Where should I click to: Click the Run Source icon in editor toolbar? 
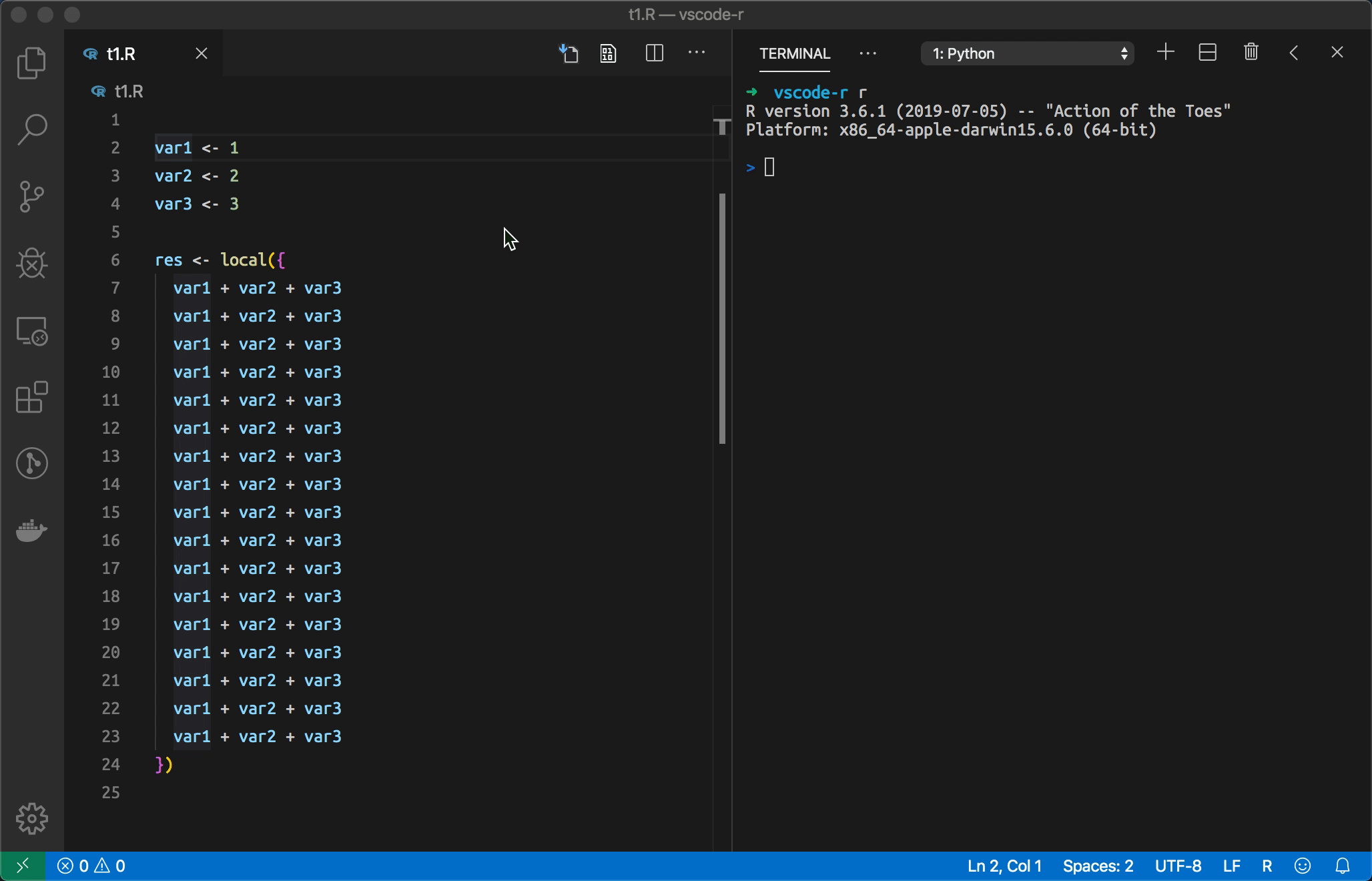[x=569, y=53]
